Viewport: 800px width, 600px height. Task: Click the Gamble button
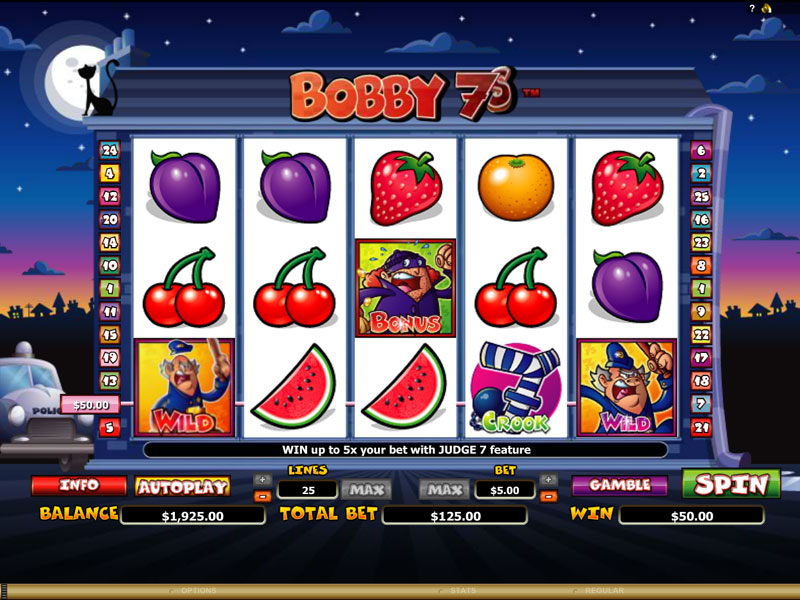point(619,485)
